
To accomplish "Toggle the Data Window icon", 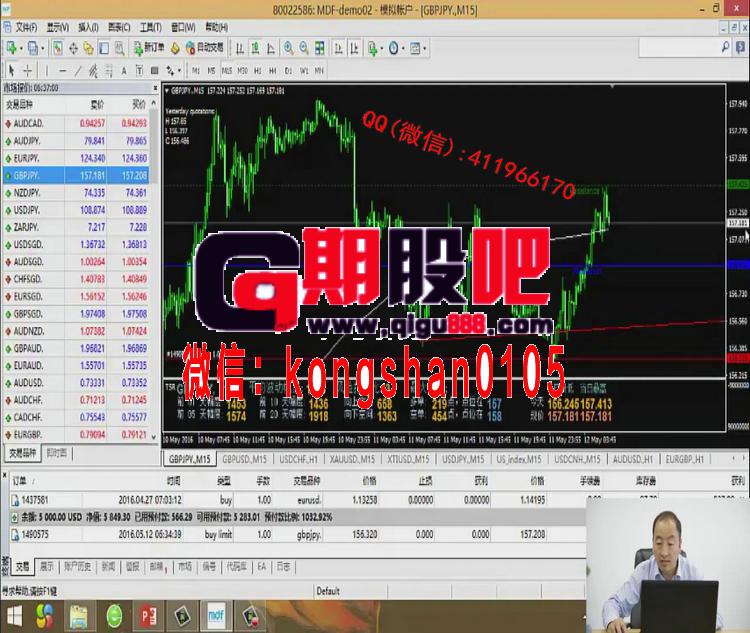I will click(x=73, y=48).
